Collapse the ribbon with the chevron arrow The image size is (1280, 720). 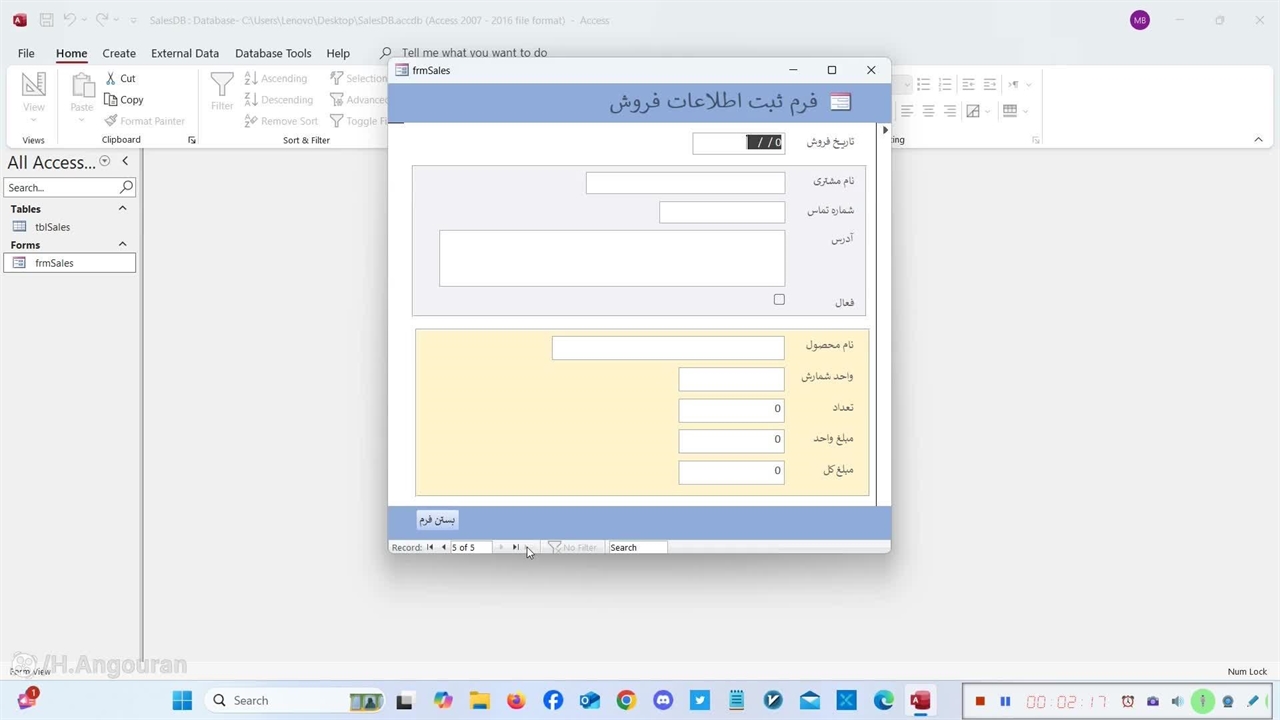[x=1258, y=140]
